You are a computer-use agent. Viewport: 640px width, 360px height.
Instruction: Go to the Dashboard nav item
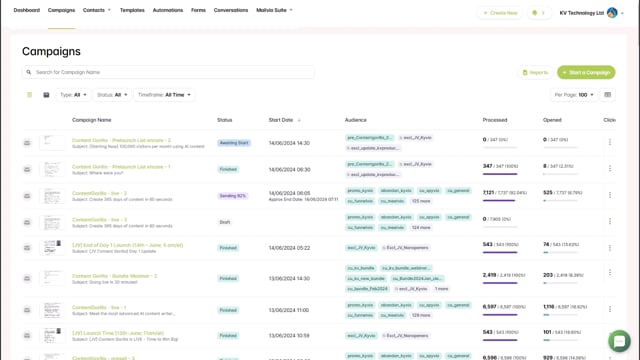(27, 10)
